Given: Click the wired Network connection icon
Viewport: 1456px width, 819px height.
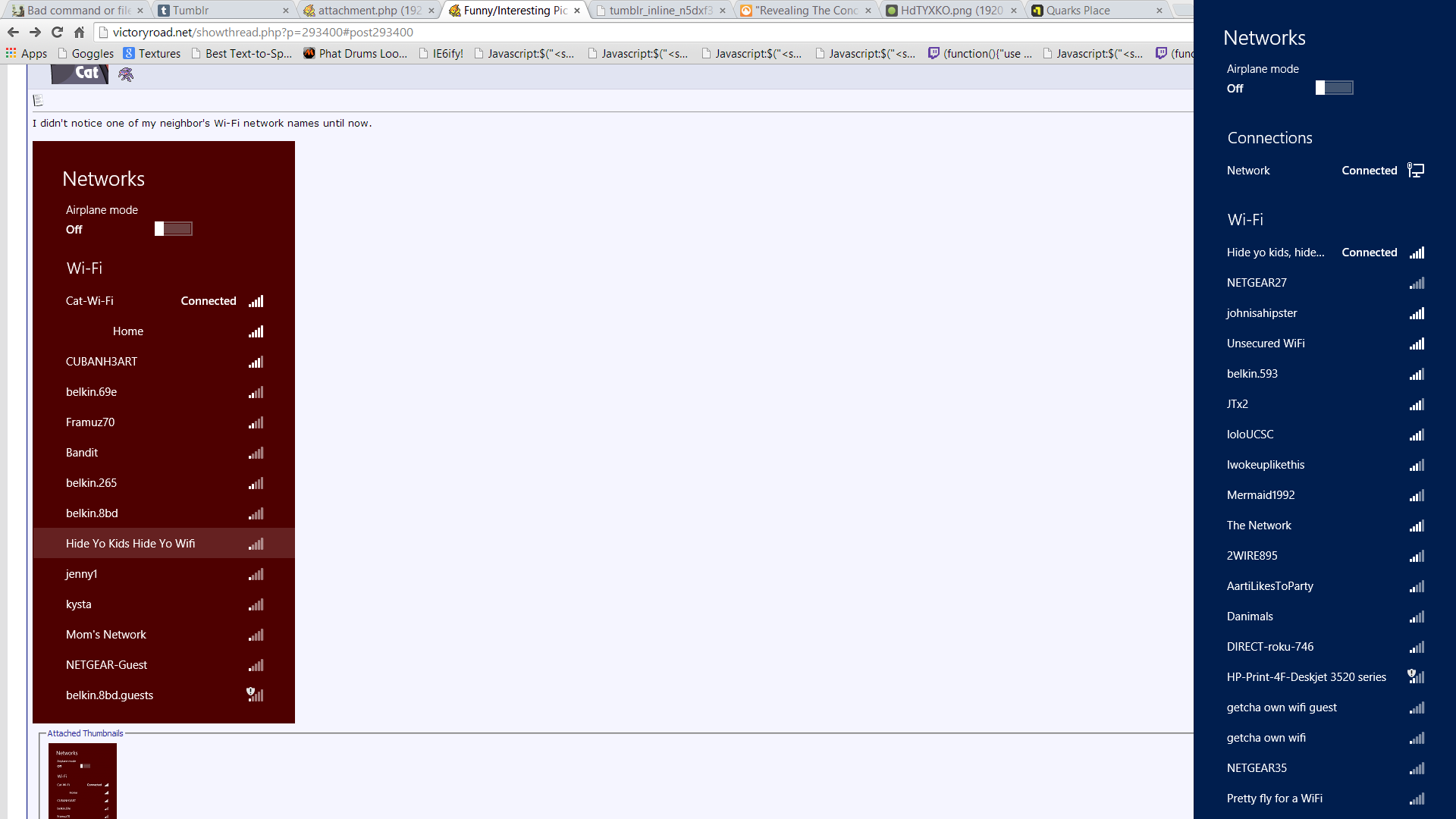Looking at the screenshot, I should point(1415,170).
